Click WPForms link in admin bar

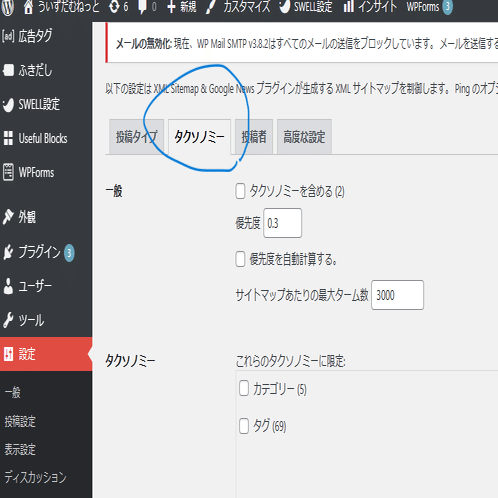pos(423,7)
